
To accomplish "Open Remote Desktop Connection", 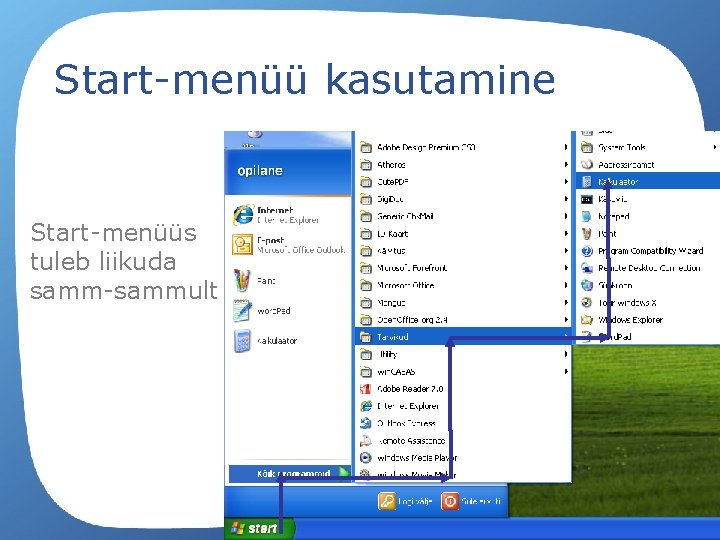I will point(648,268).
